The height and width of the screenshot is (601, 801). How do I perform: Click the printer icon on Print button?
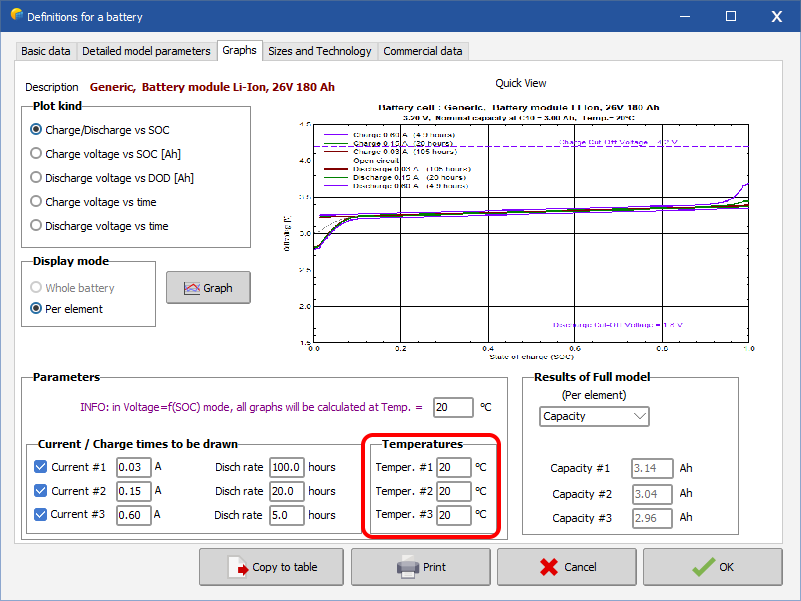408,567
